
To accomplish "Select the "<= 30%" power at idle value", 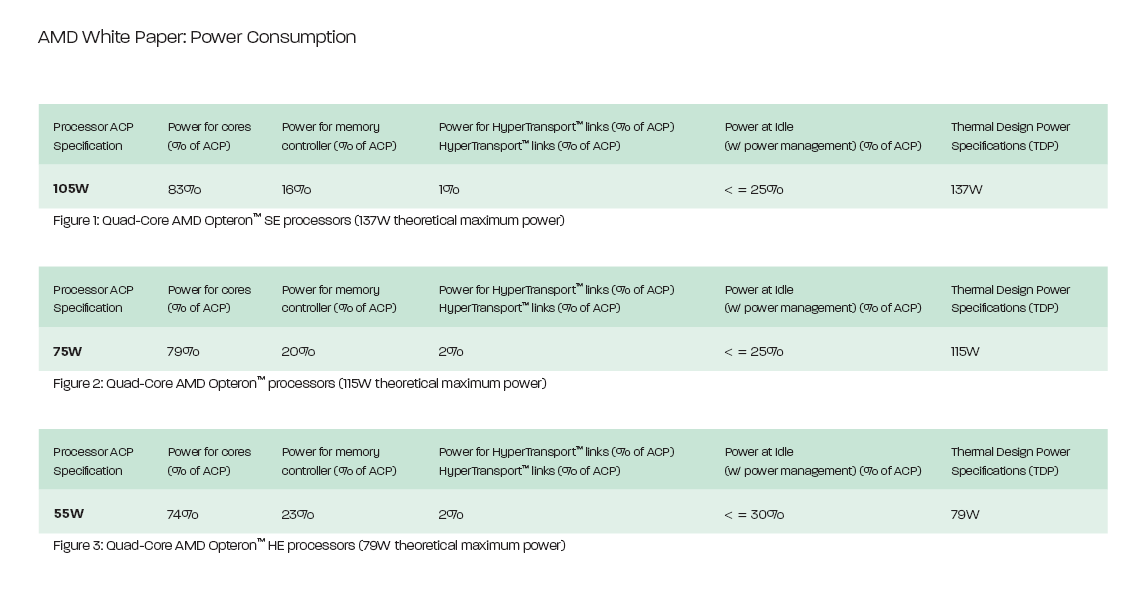I will coord(754,514).
